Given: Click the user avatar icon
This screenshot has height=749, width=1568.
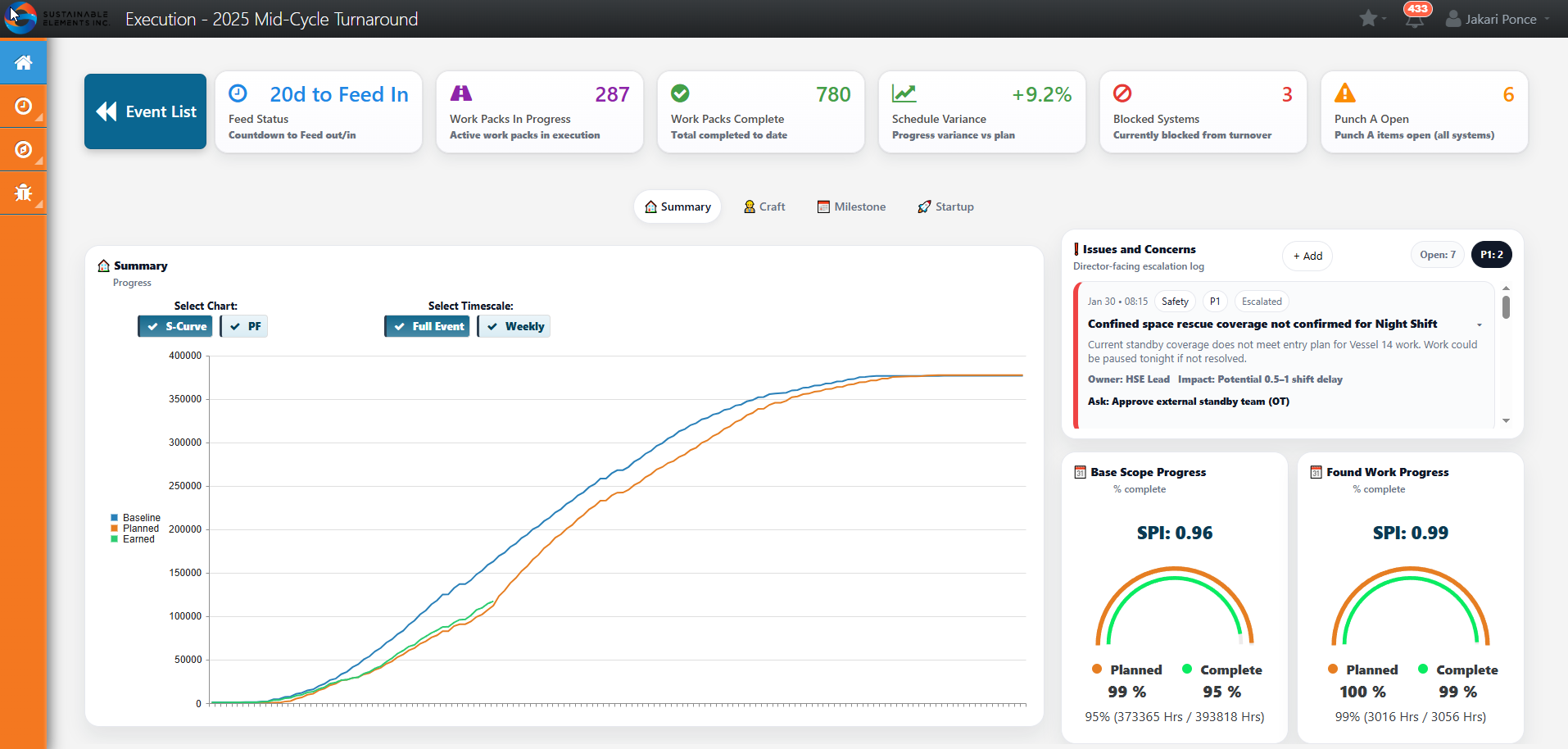Looking at the screenshot, I should (x=1453, y=18).
